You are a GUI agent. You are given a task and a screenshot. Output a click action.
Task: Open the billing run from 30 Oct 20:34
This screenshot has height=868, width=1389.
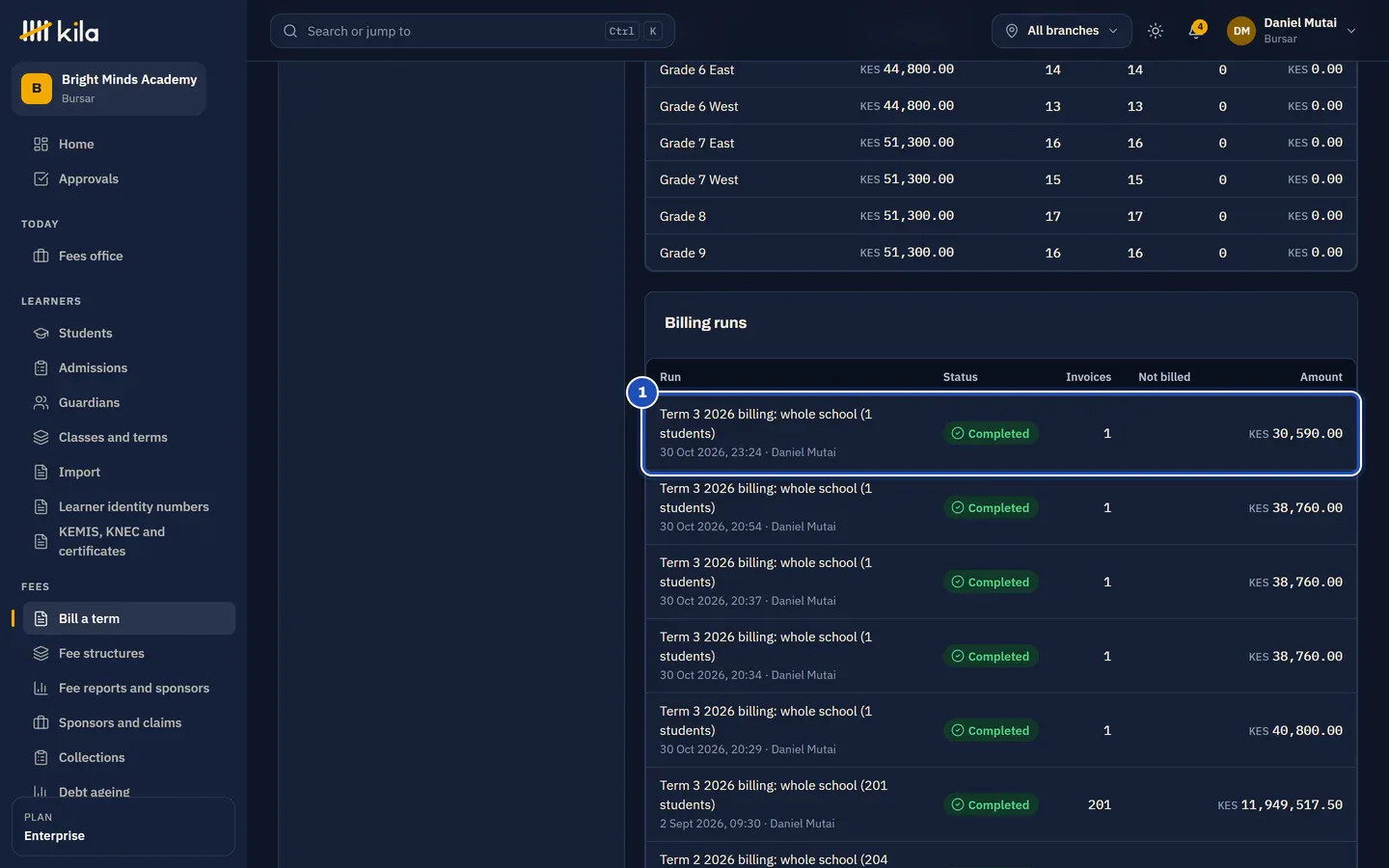(1001, 656)
